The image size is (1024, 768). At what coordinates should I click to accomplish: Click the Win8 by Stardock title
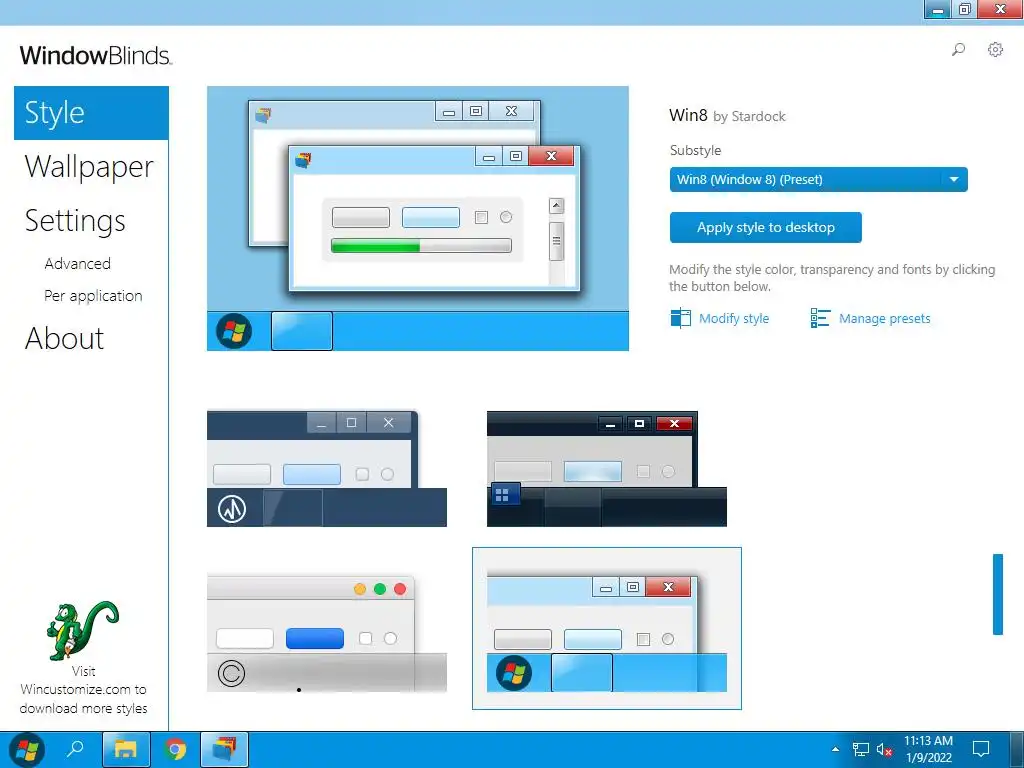tap(727, 116)
